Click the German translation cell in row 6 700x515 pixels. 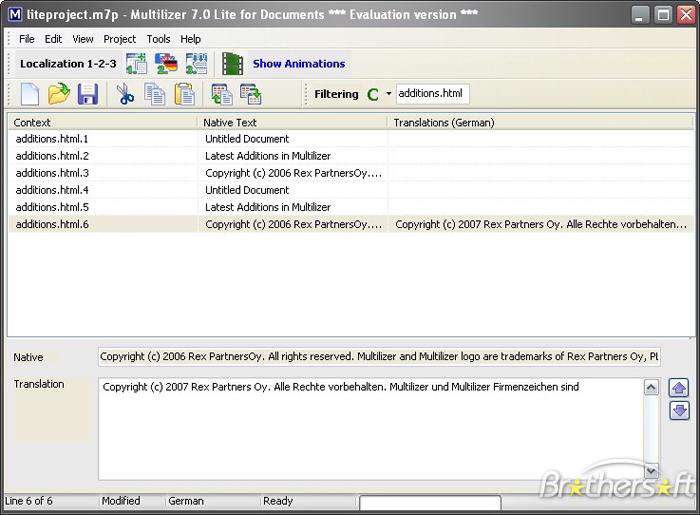click(x=541, y=224)
